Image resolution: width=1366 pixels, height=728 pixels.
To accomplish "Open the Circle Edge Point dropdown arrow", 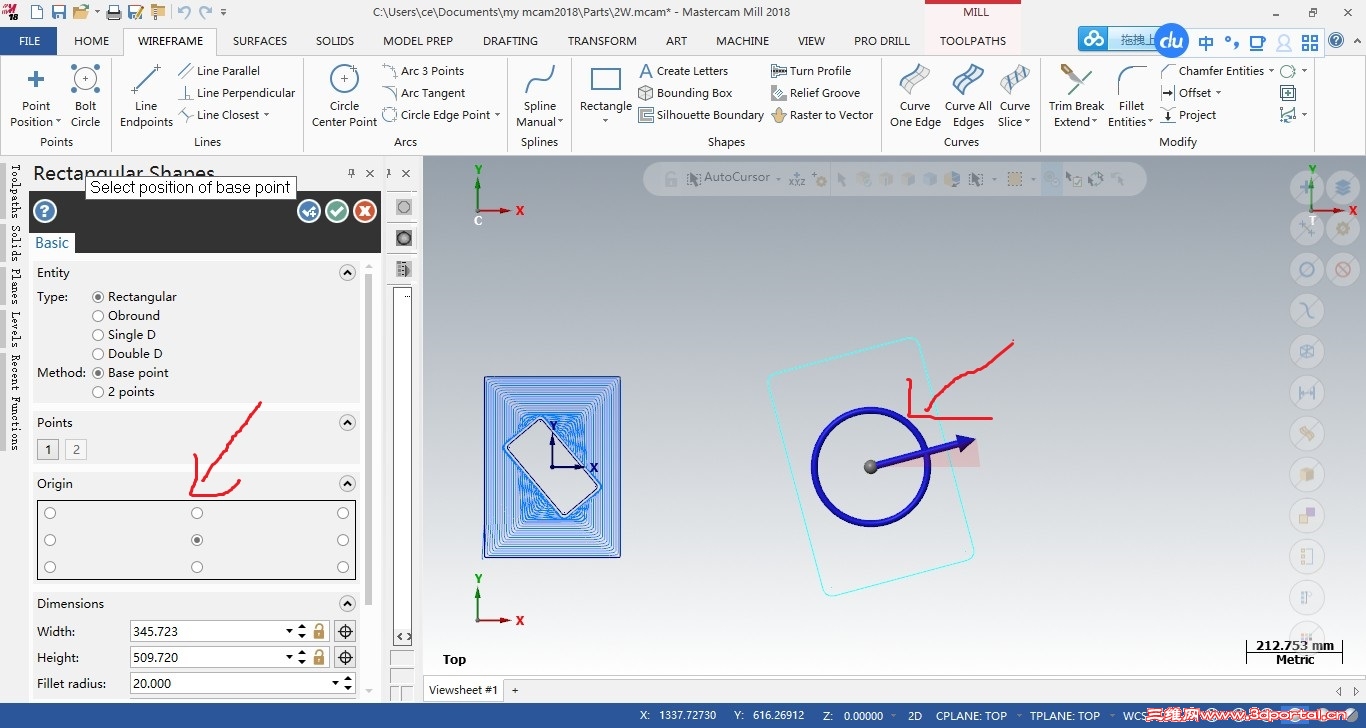I will coord(498,115).
